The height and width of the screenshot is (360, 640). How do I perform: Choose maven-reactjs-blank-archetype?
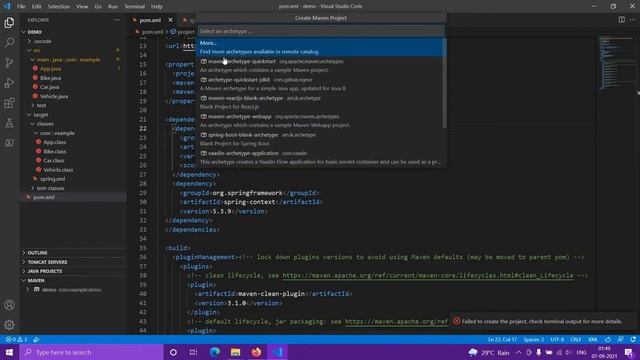click(x=320, y=102)
